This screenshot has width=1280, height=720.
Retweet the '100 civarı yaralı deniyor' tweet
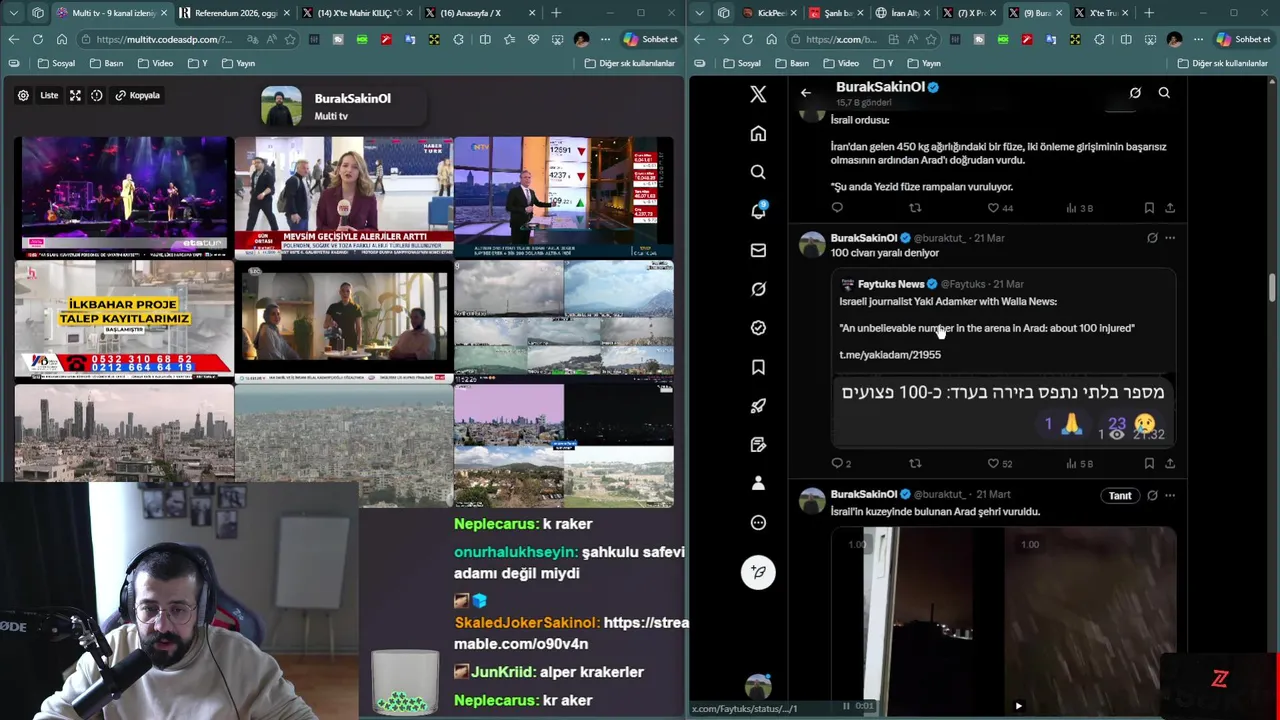coord(914,463)
